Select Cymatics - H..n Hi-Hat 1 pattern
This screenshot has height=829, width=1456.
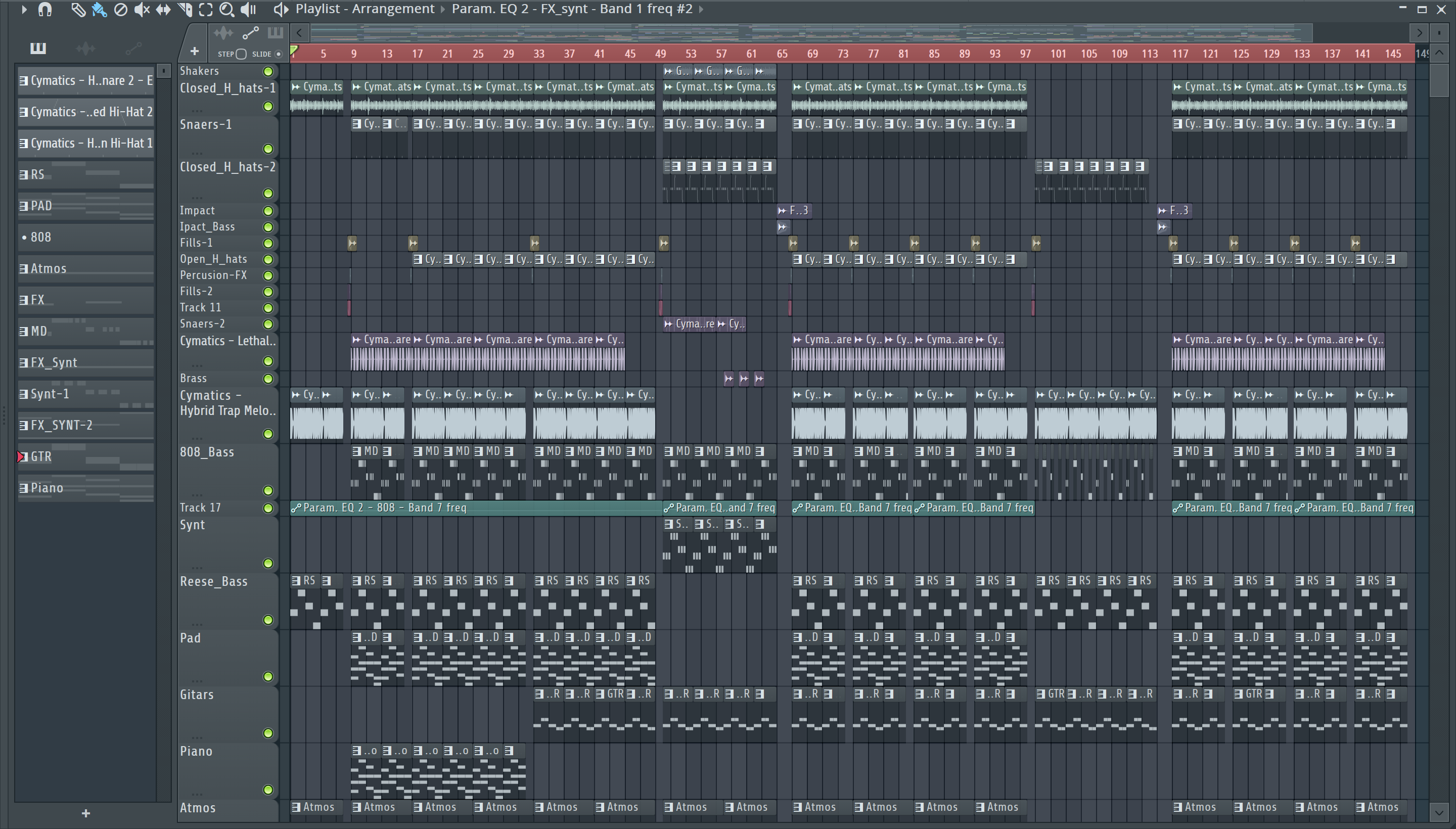(85, 144)
